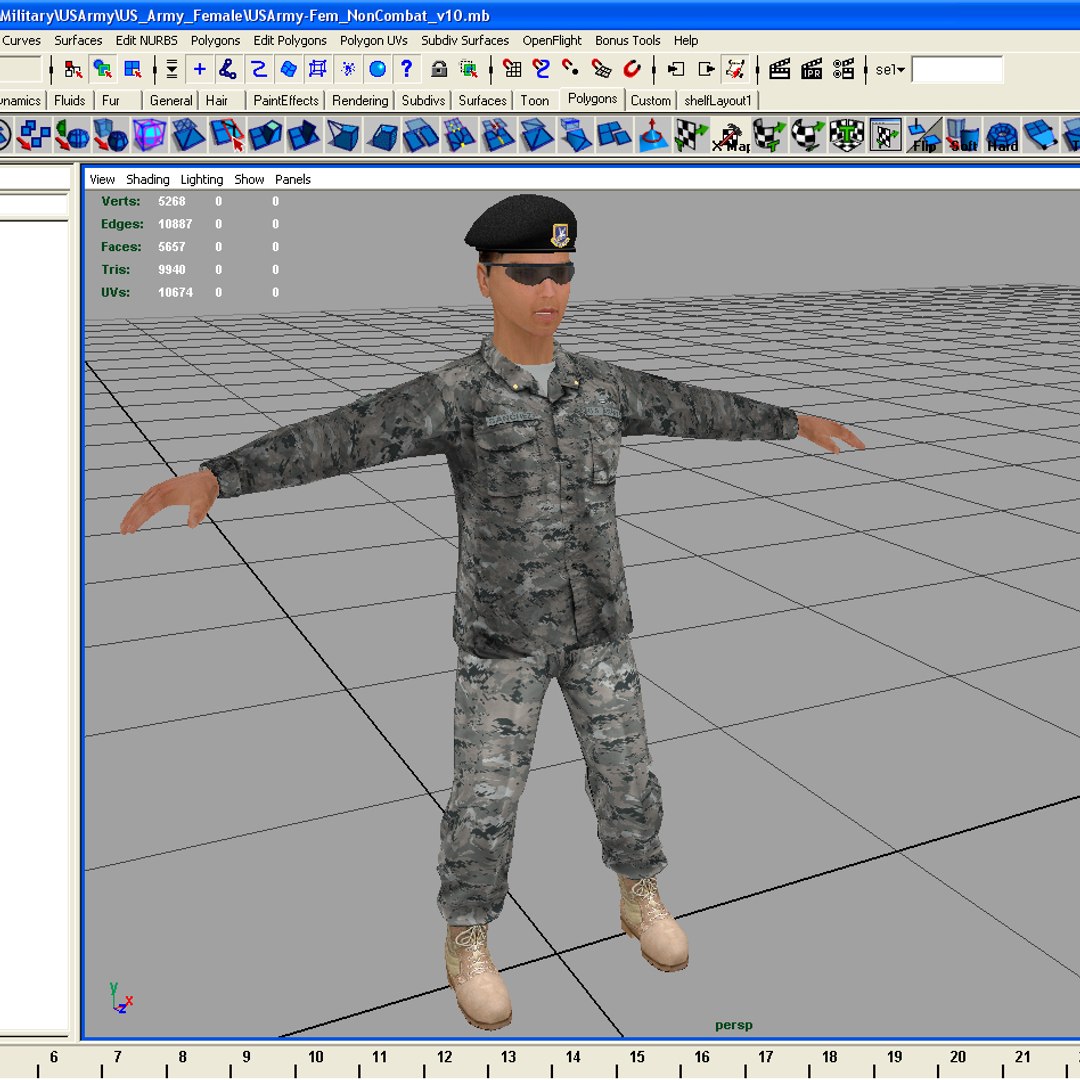Jump to frame 12 on timeline

click(444, 1057)
